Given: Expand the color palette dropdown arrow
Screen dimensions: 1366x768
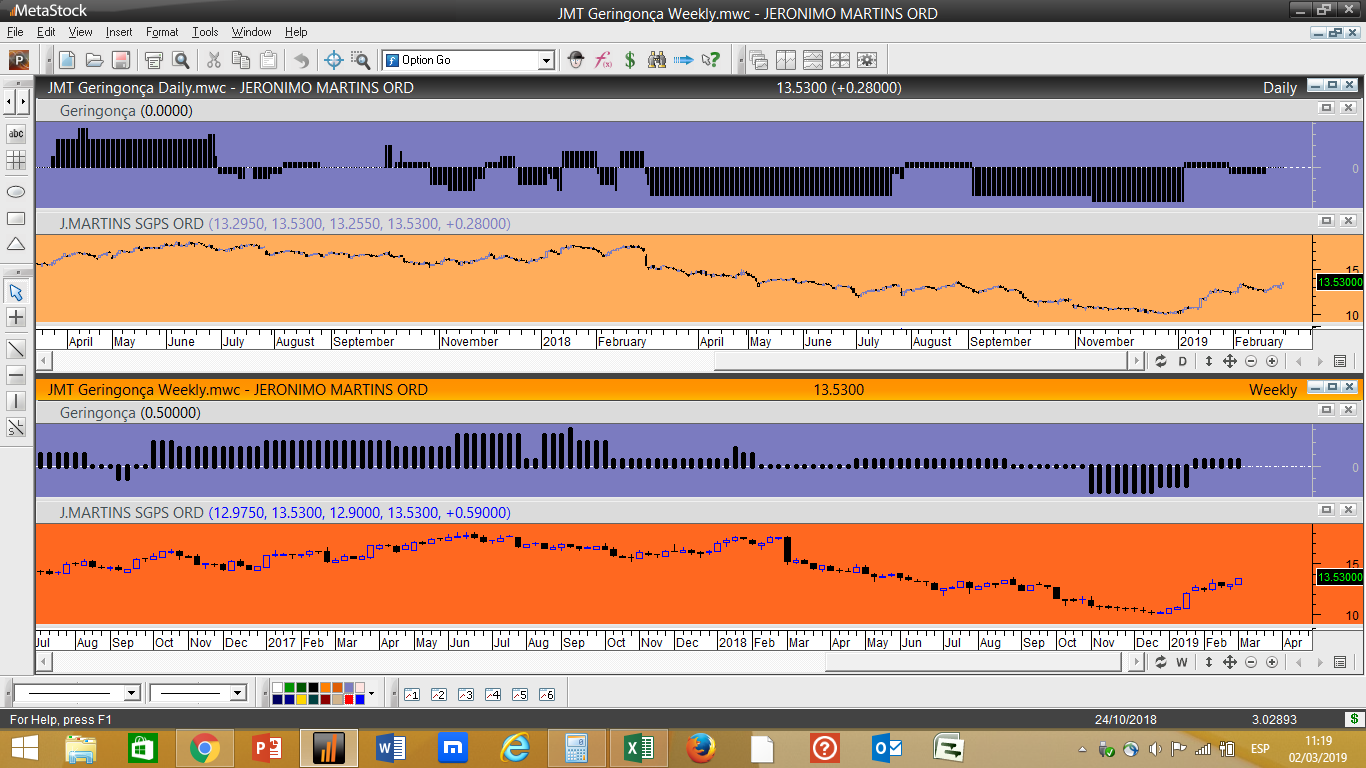Looking at the screenshot, I should [x=371, y=693].
